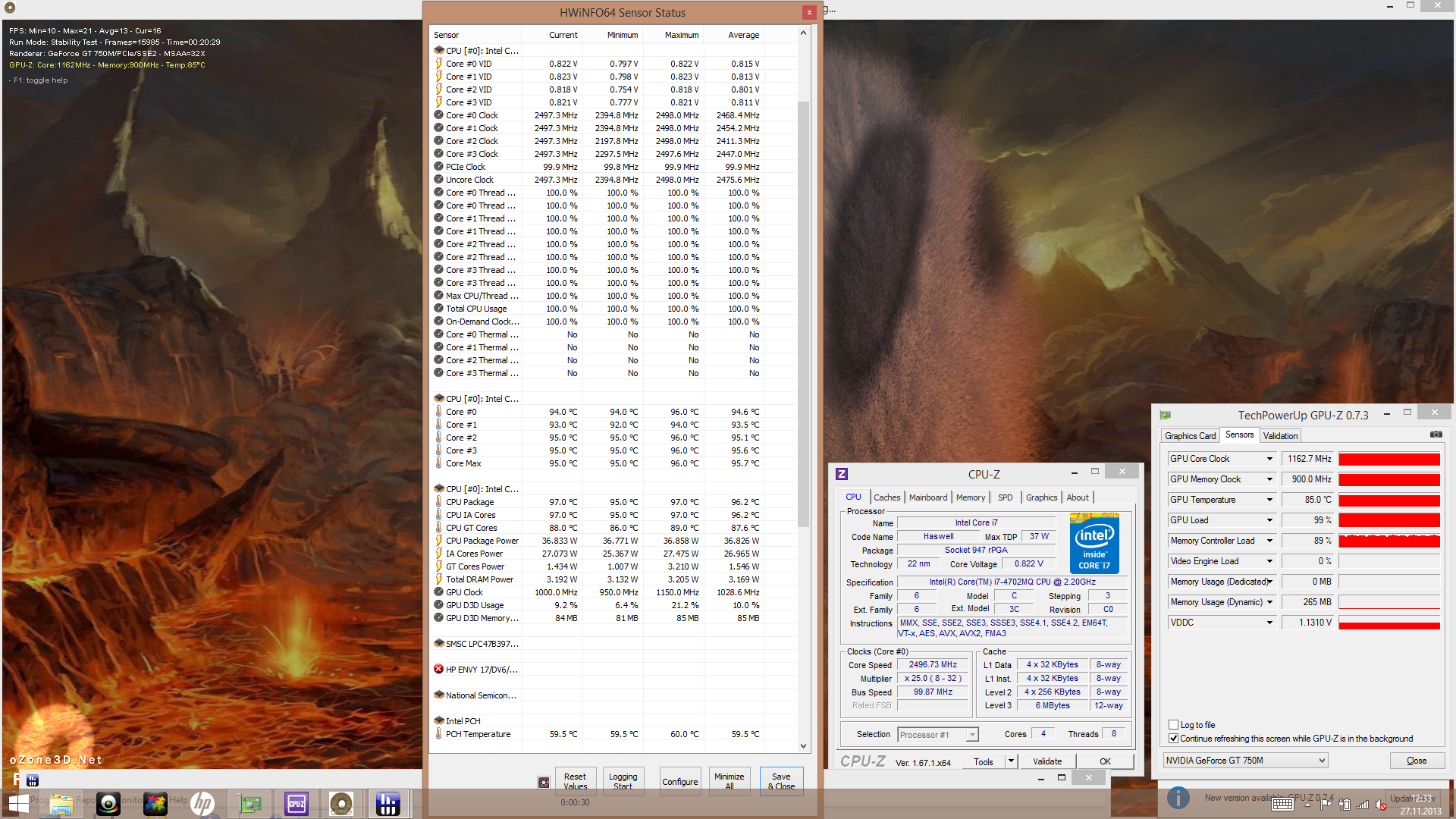Switch to GPU-Z via its taskbar icon
This screenshot has width=1456, height=819.
[249, 804]
